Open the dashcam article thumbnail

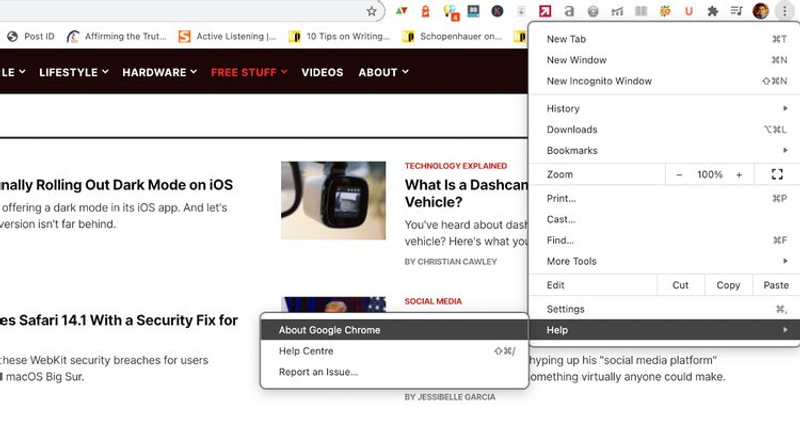[x=333, y=200]
